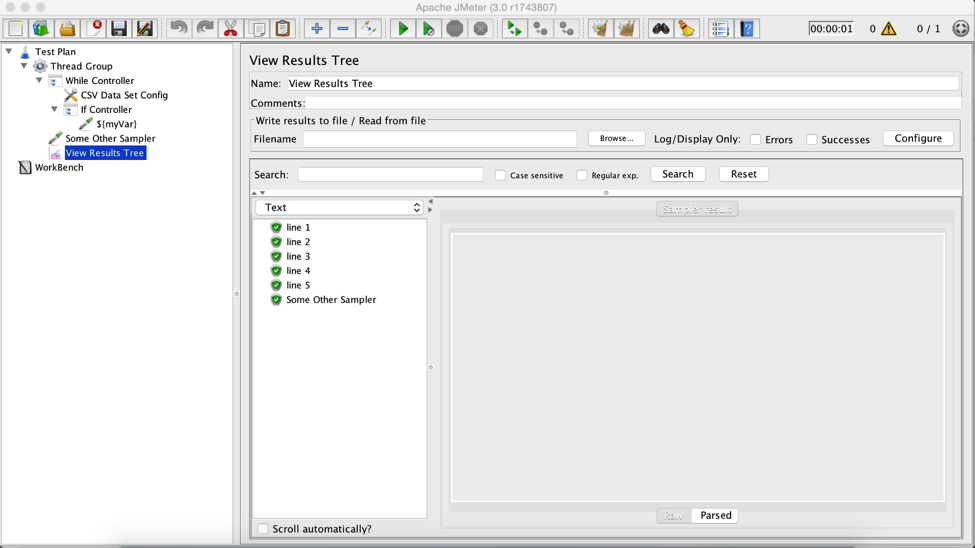Undo the last action
Screen dimensions: 975x548
point(178,29)
